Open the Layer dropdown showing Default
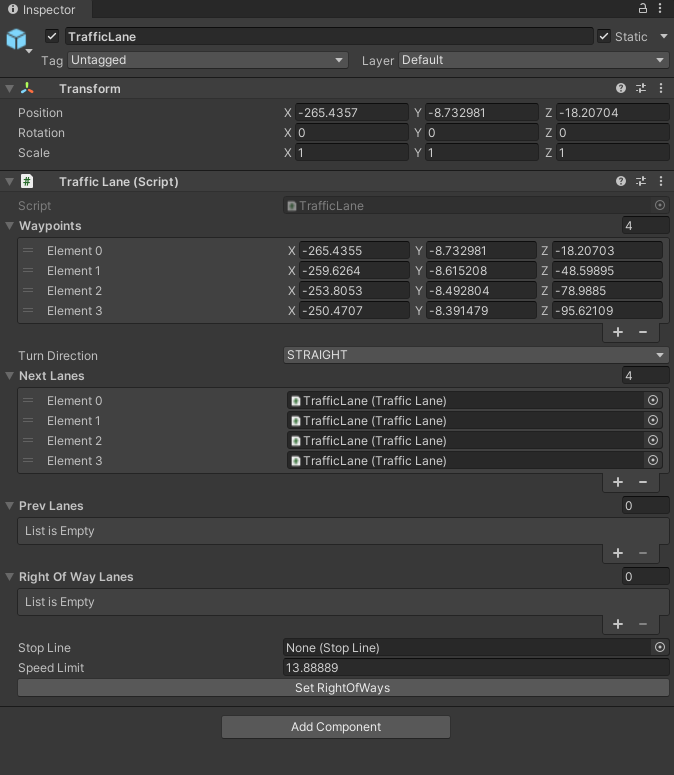This screenshot has width=674, height=775. (533, 60)
